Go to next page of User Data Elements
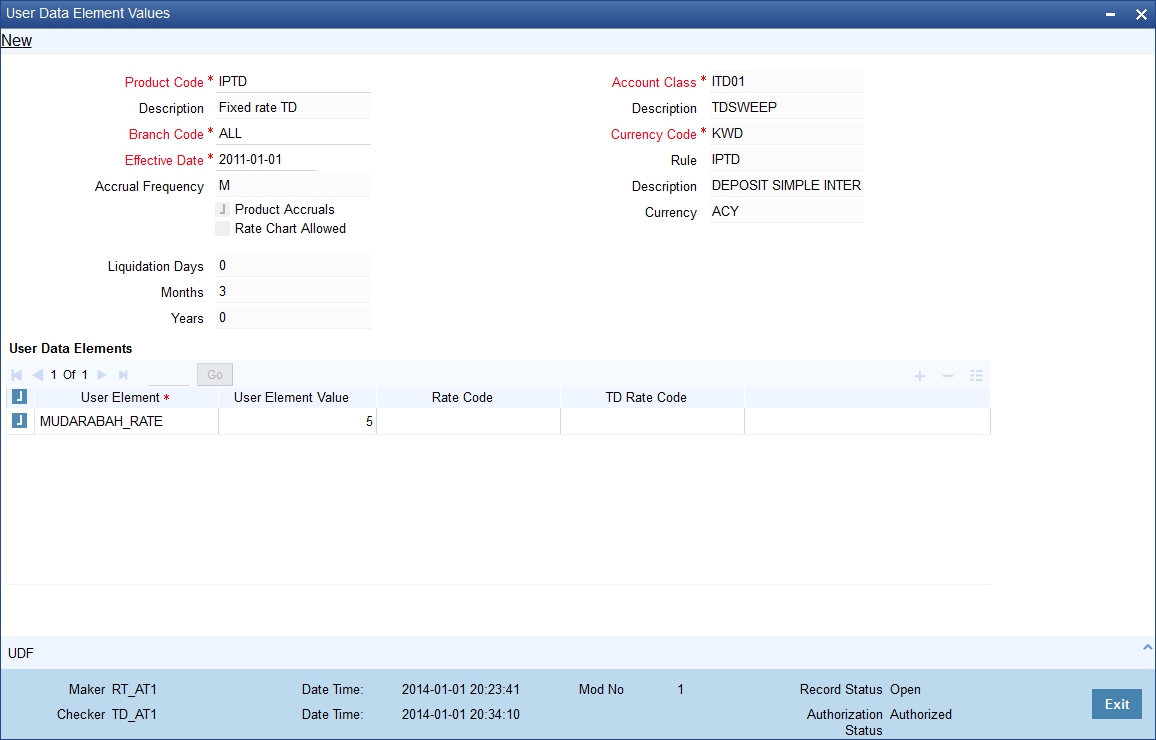This screenshot has height=740, width=1156. coord(102,375)
